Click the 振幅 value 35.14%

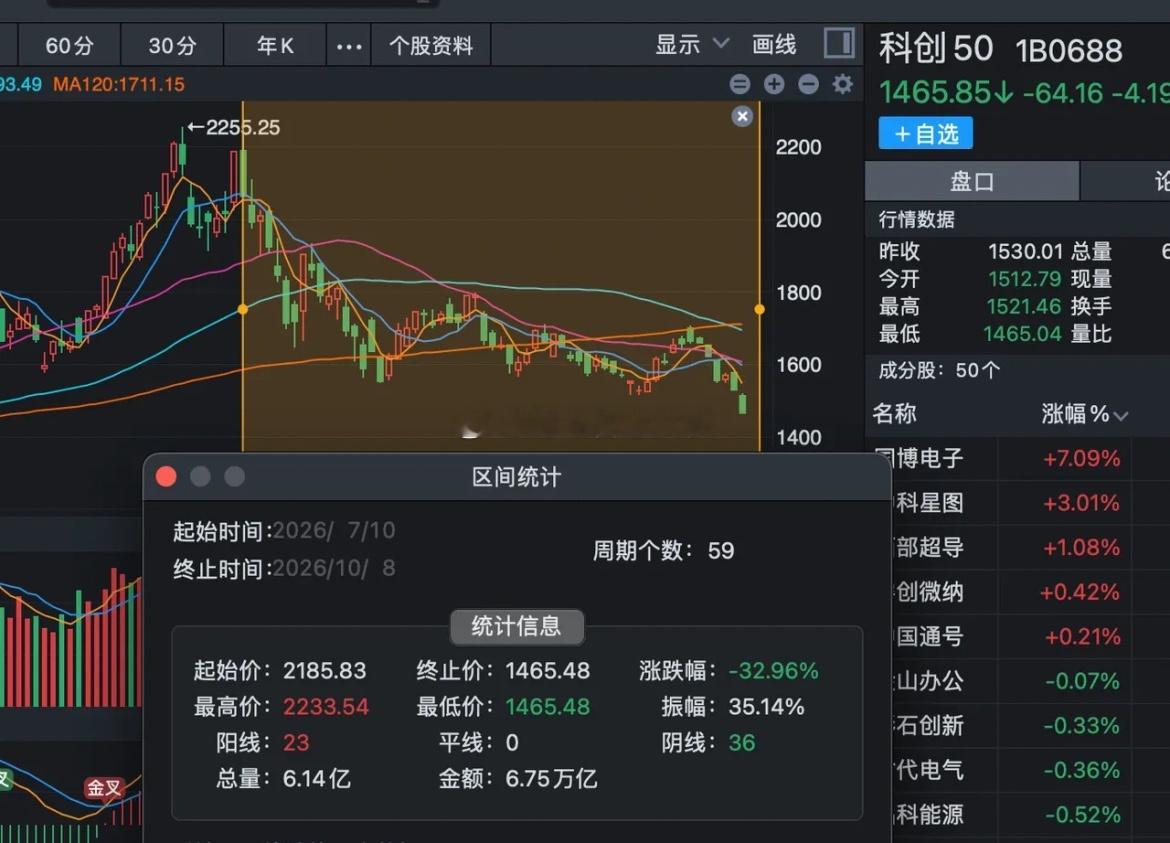point(766,706)
